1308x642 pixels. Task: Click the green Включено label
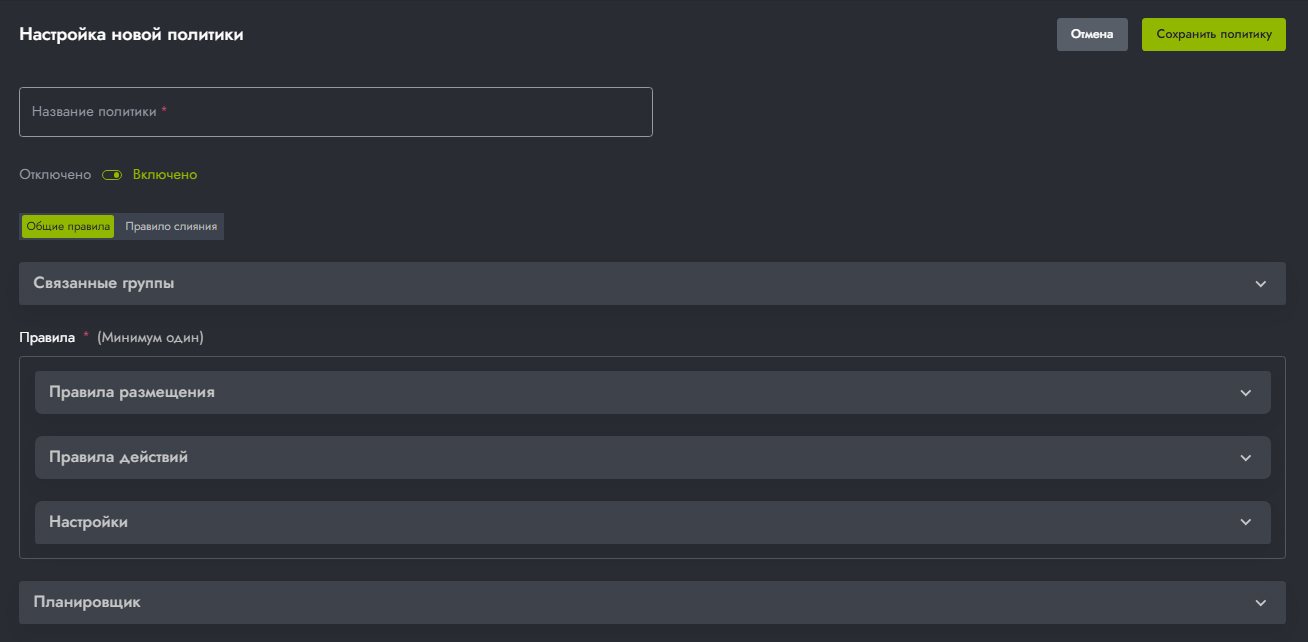(165, 175)
